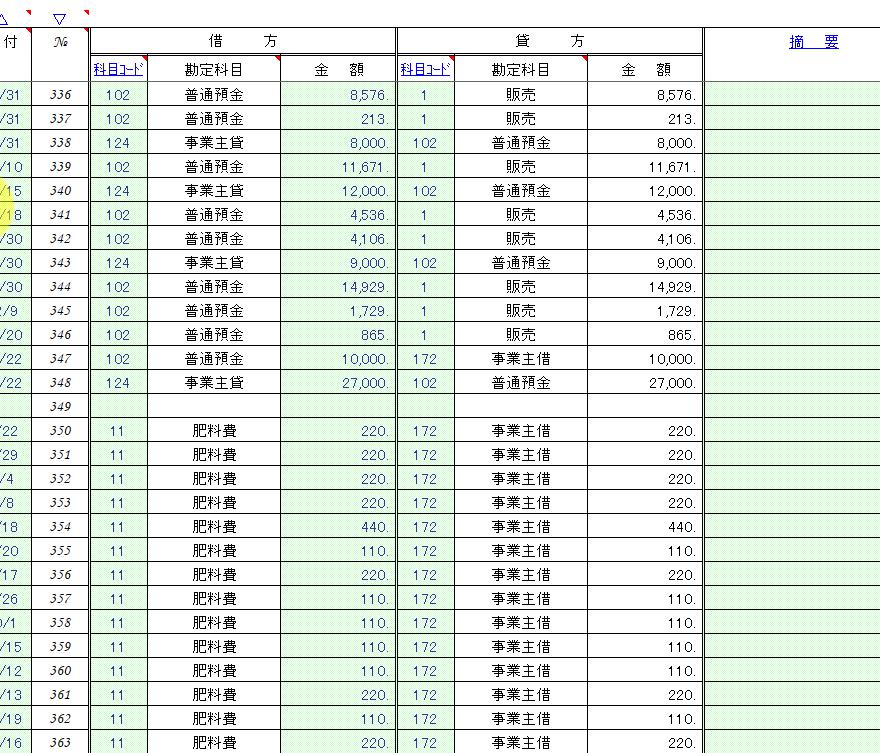
Task: Select 事業主借 in row 358
Action: click(521, 623)
